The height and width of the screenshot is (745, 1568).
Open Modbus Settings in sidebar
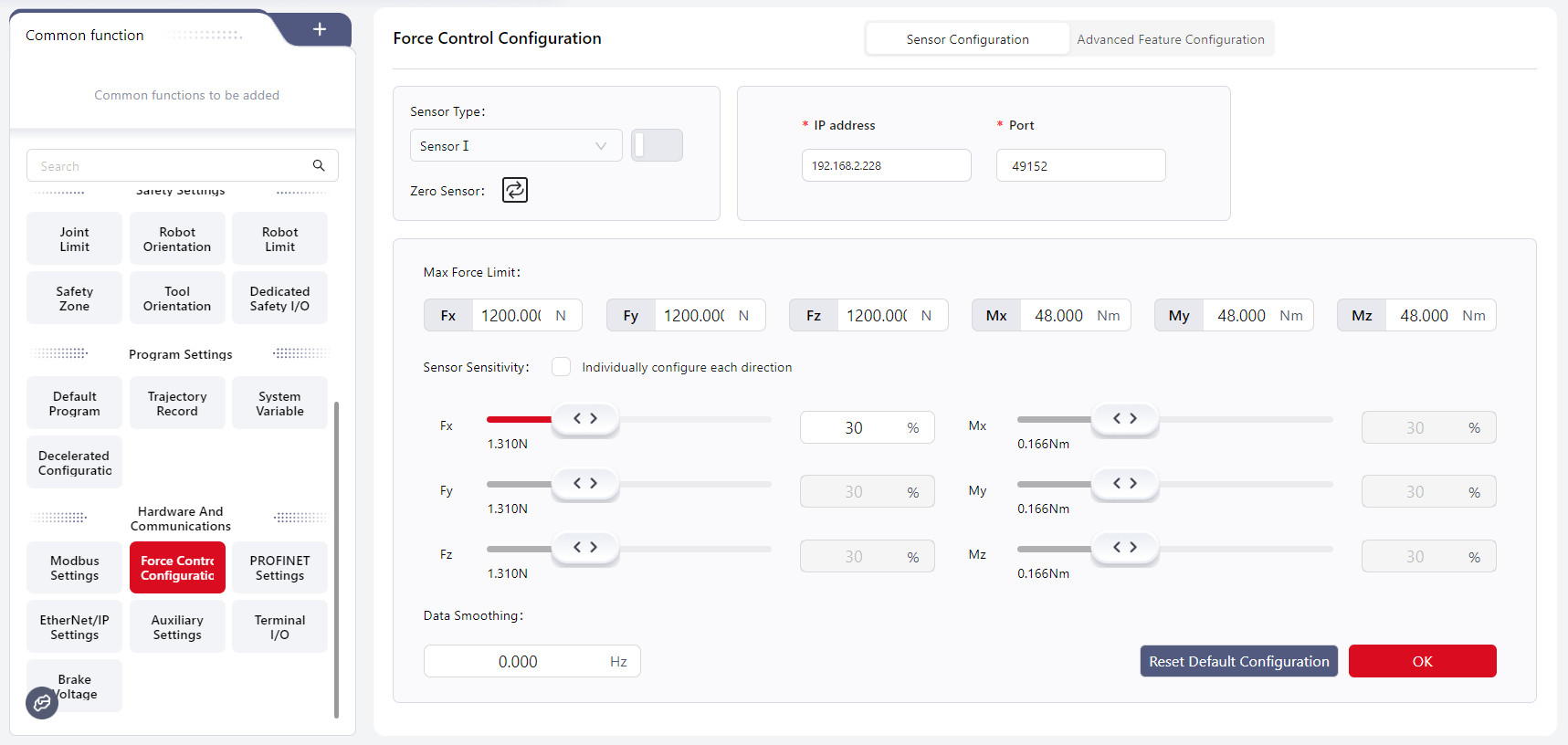[x=75, y=568]
